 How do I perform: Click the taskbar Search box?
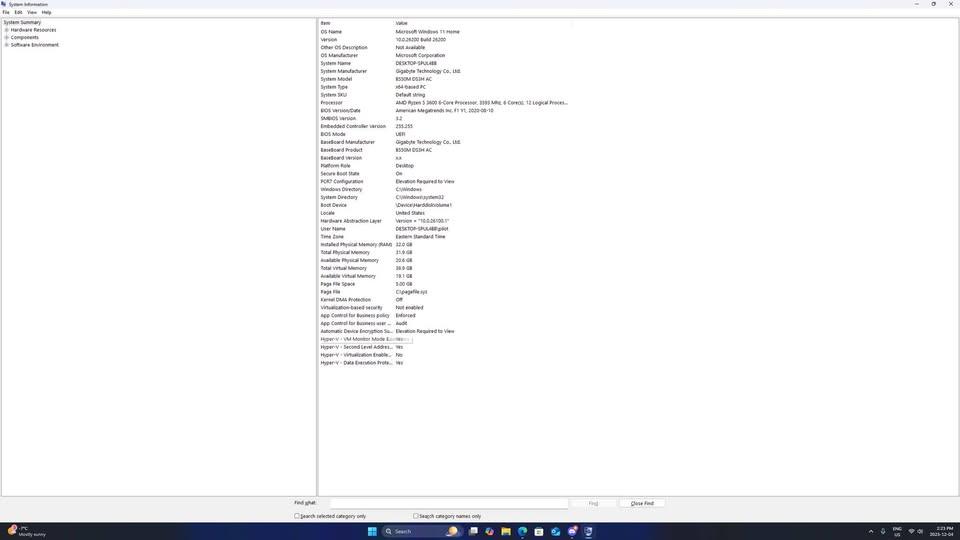pos(420,531)
